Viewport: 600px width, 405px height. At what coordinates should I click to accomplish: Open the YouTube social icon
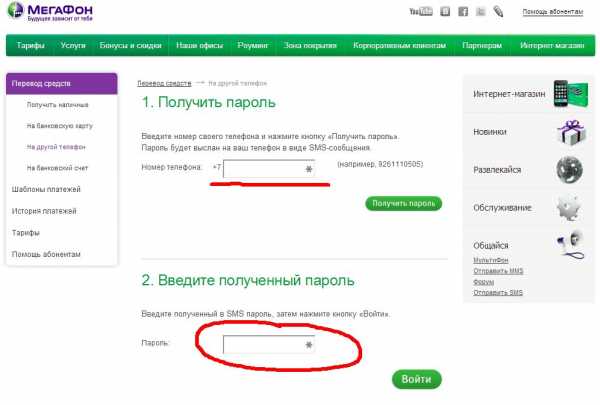pyautogui.click(x=423, y=13)
